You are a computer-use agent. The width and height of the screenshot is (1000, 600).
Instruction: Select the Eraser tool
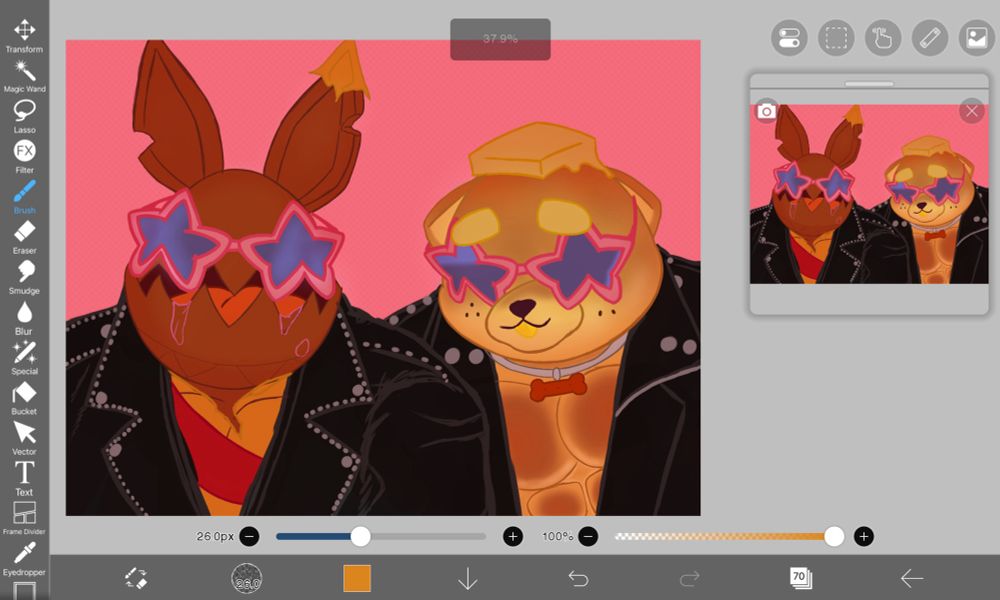coord(24,237)
